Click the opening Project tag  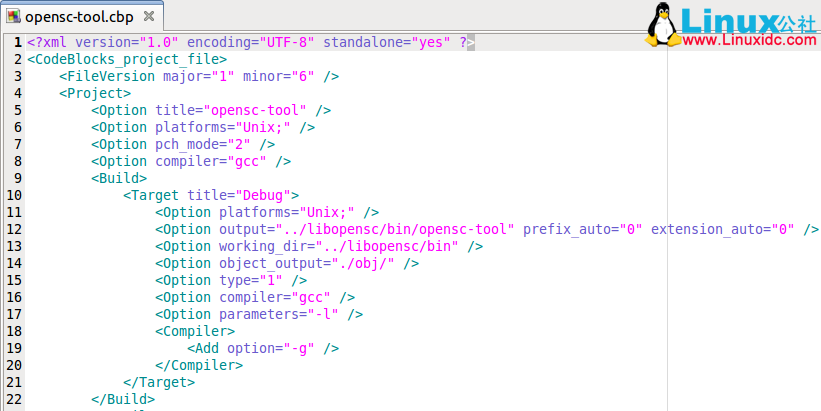tap(95, 94)
